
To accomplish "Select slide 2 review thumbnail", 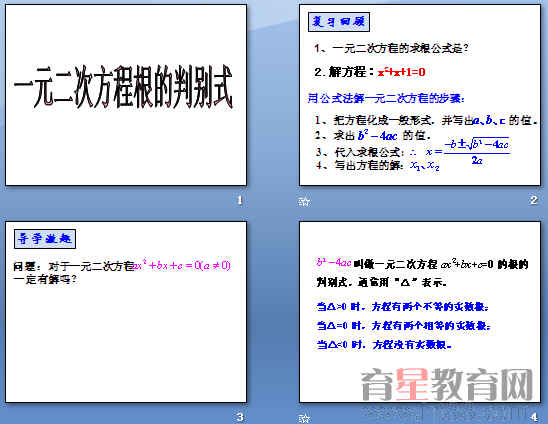I will point(420,95).
